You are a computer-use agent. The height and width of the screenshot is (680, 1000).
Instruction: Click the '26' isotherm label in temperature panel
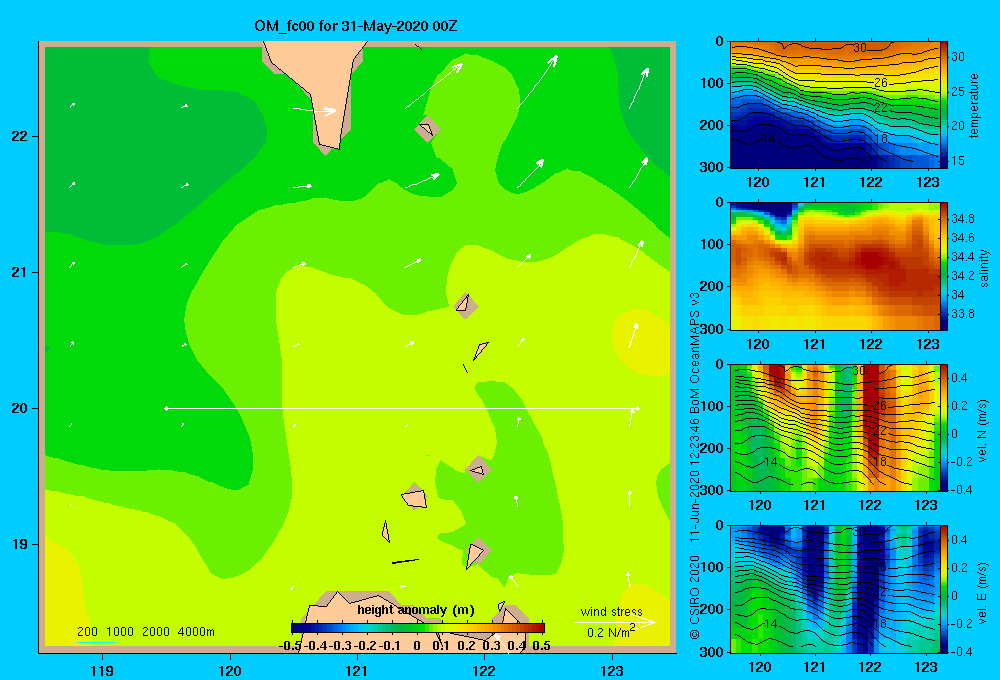[x=881, y=83]
